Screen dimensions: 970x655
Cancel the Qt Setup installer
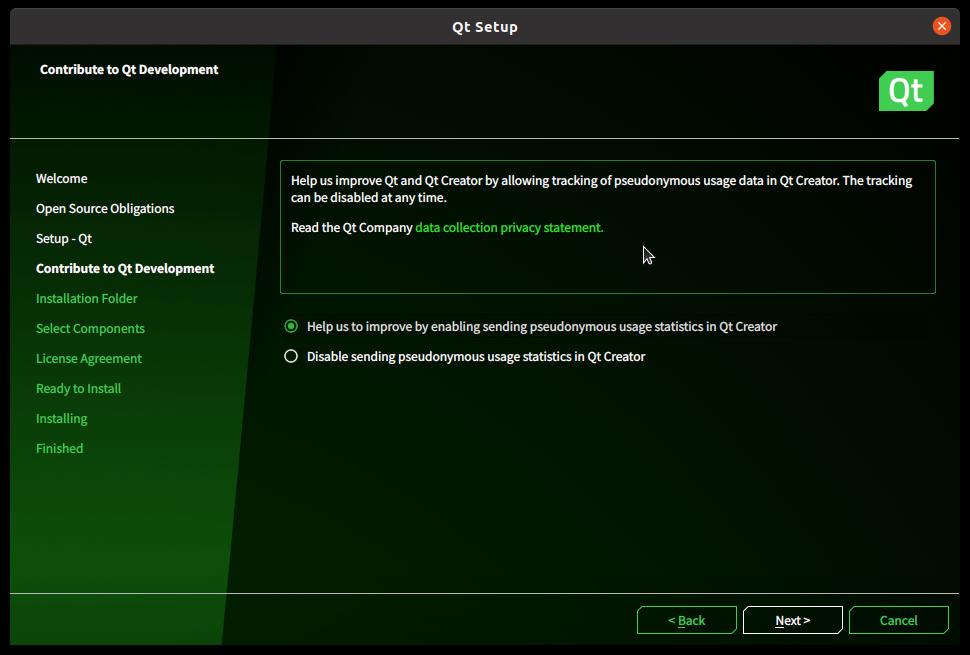coord(898,620)
